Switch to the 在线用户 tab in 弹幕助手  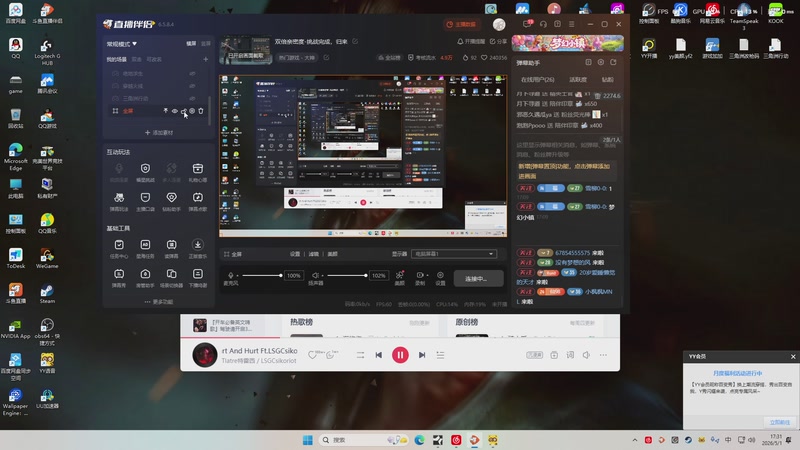537,80
